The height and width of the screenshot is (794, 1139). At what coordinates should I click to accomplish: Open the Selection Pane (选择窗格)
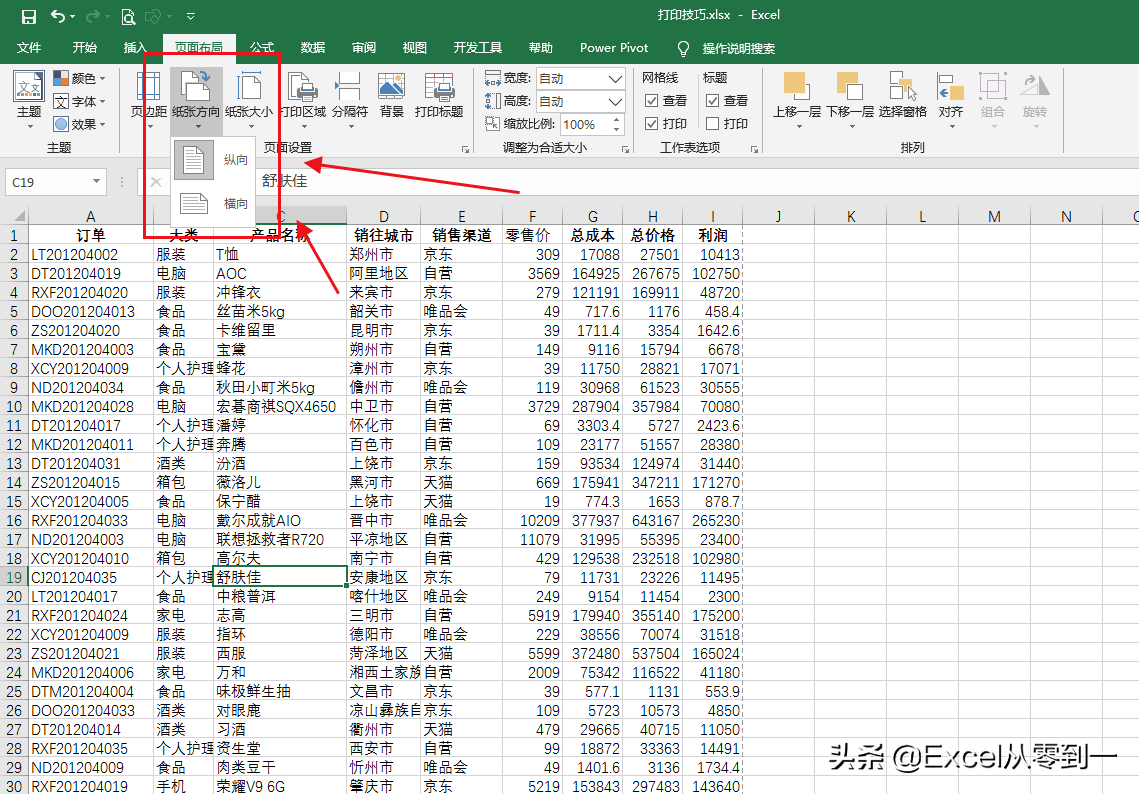coord(902,95)
